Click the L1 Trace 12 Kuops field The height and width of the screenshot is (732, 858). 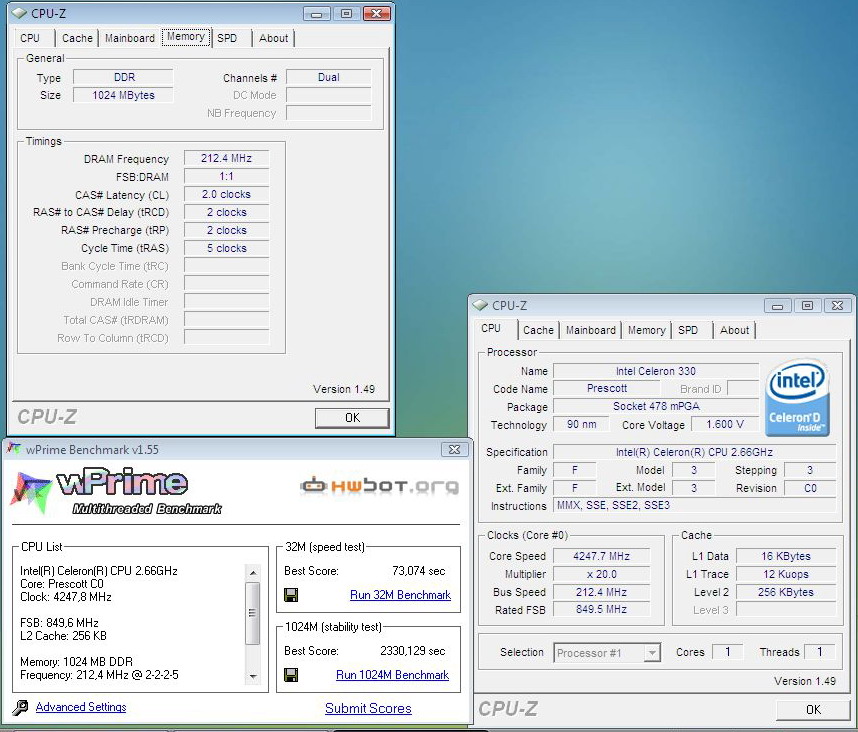(786, 574)
